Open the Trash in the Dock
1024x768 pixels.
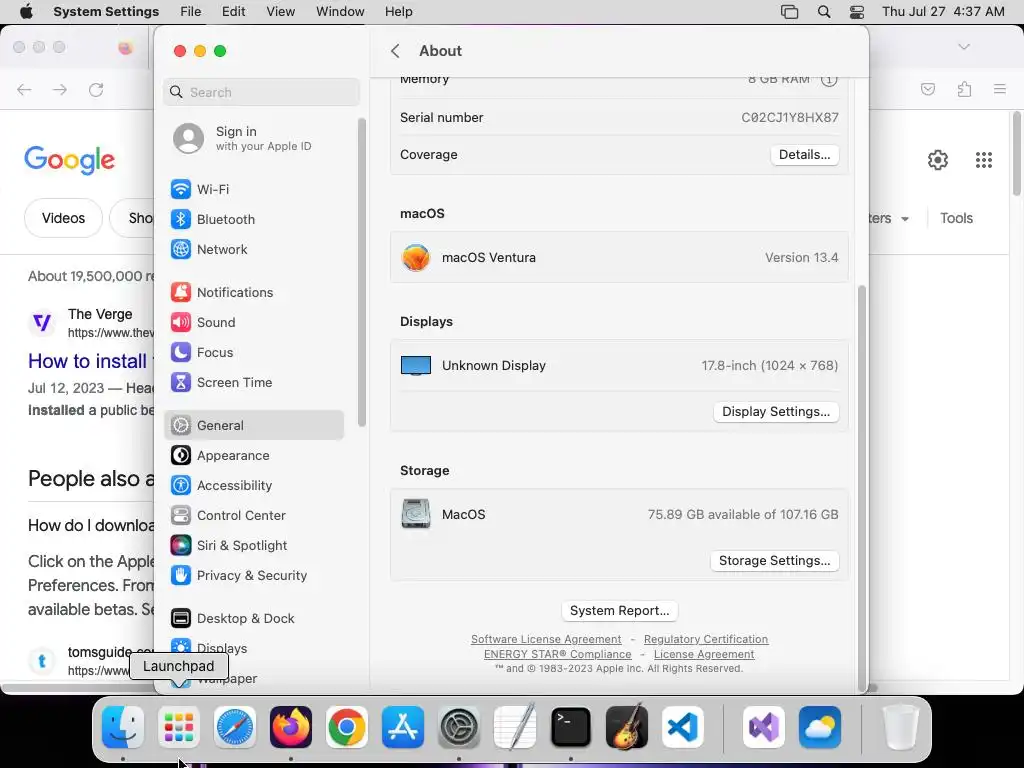901,727
